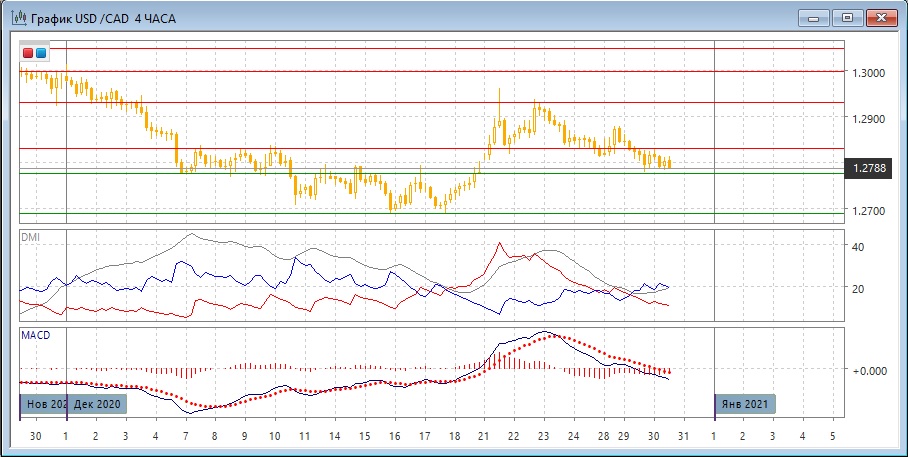
Task: Click the DMI indicator label
Action: (31, 237)
